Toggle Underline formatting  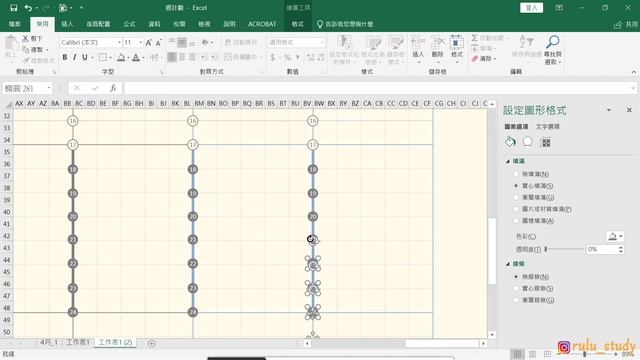pos(84,58)
